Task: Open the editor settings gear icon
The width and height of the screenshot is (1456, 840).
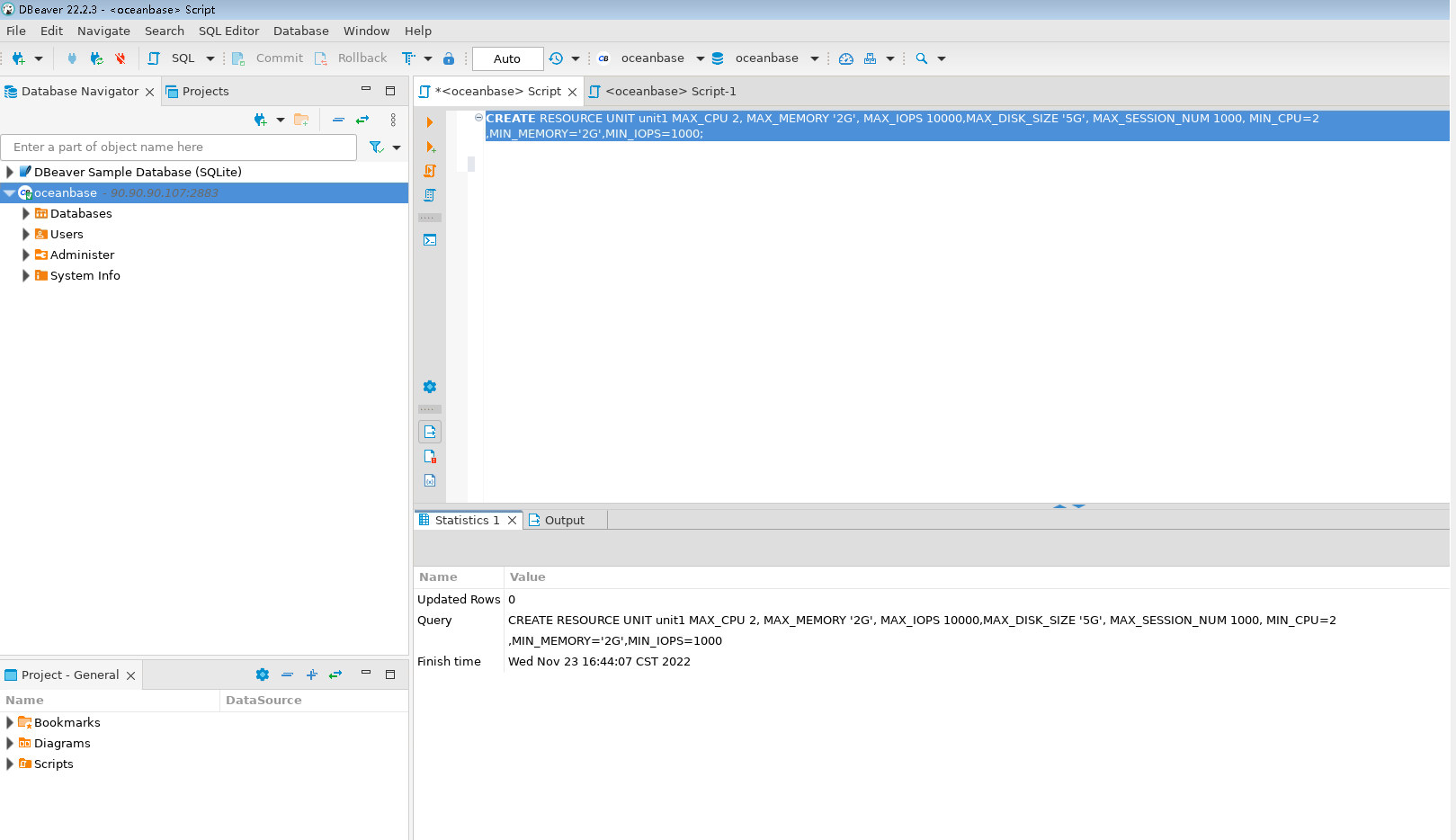Action: click(x=430, y=387)
